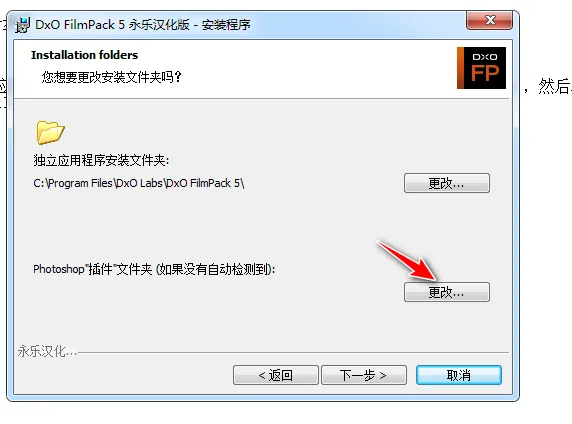572x424 pixels.
Task: Click the 您想要更改安装文件夹吗 subtitle
Action: point(111,77)
